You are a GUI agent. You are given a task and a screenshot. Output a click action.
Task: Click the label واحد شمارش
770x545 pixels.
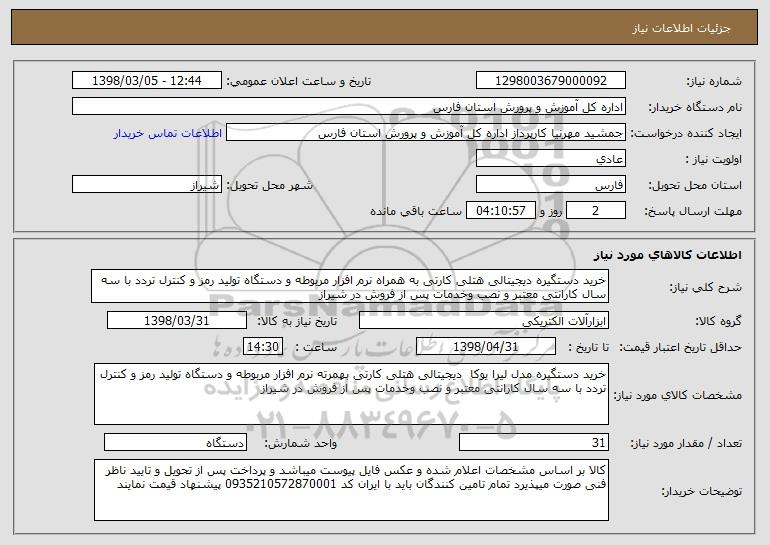click(301, 443)
